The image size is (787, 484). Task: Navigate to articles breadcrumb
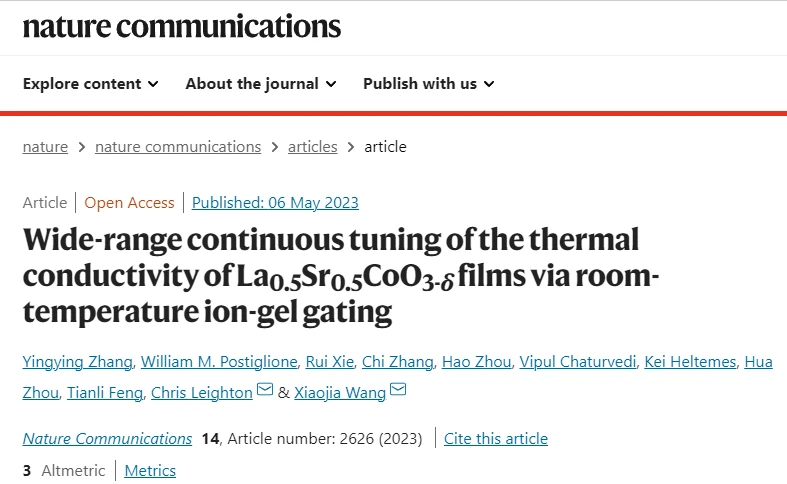click(x=313, y=147)
